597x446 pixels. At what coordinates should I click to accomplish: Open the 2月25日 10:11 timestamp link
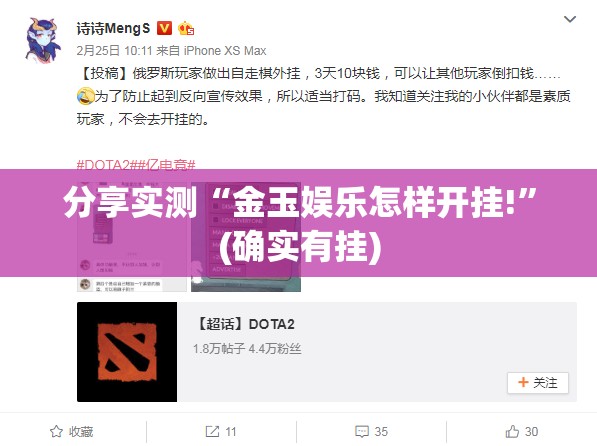click(114, 51)
